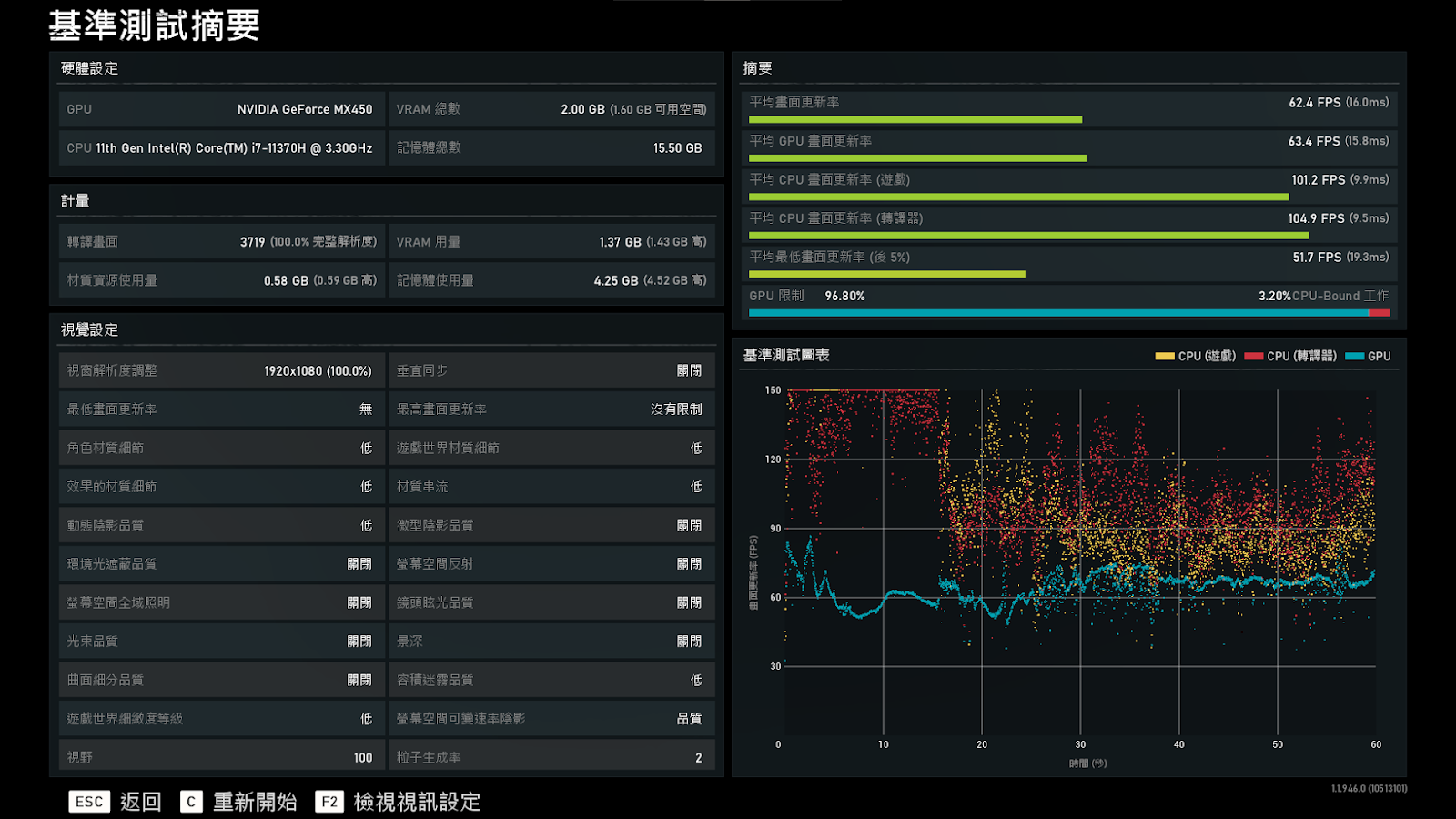1456x819 pixels.
Task: Click the 螢幕空間反射 row's 關閉 value
Action: (689, 564)
